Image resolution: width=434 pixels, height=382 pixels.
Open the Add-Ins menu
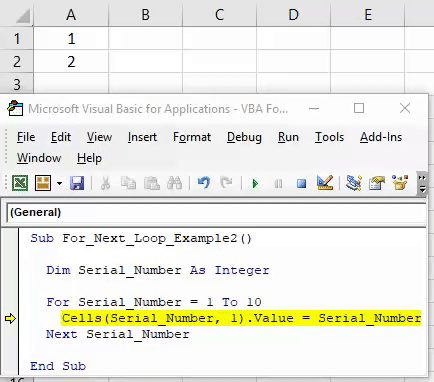point(381,137)
